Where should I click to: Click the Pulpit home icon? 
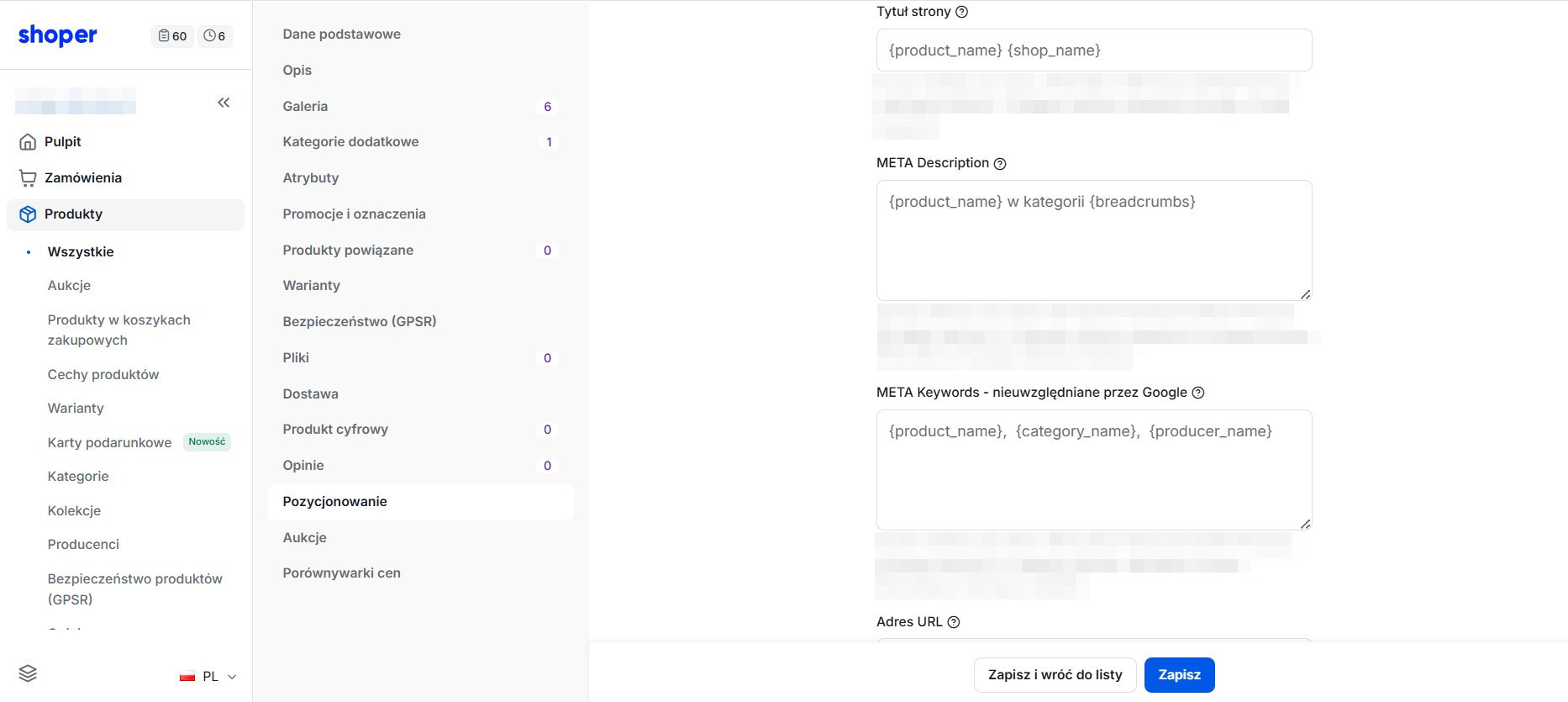coord(28,142)
